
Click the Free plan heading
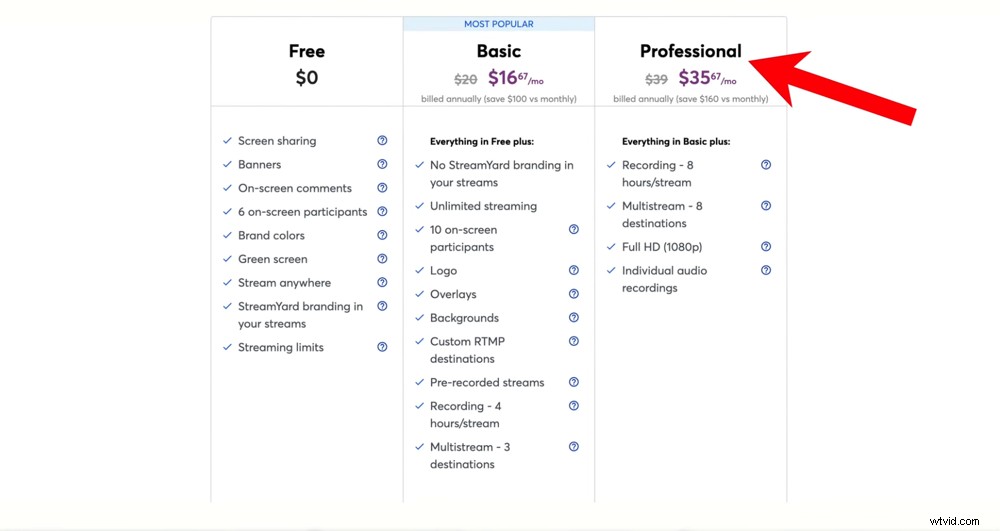307,51
